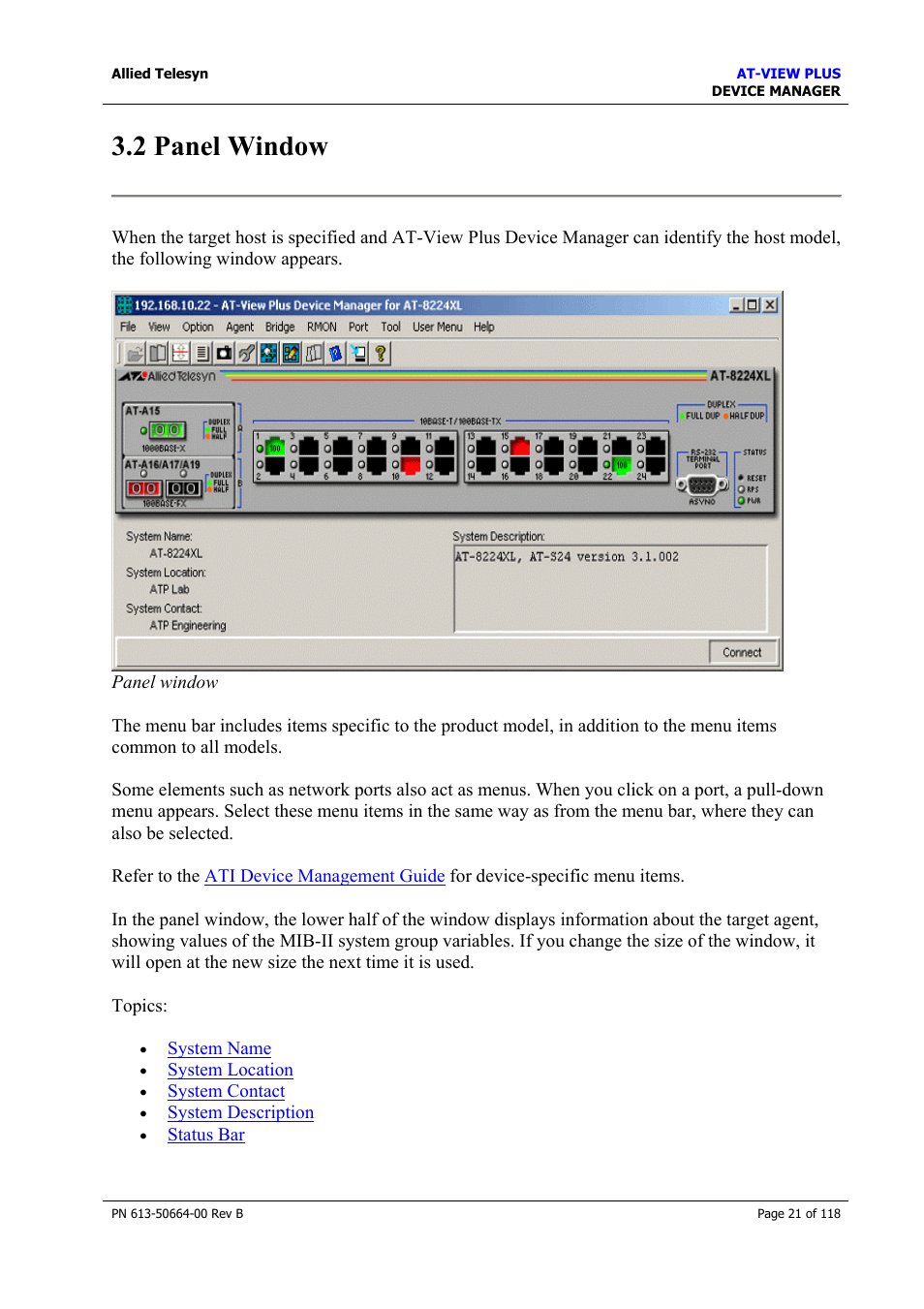Close the AT-View Plus Device Manager window
The width and height of the screenshot is (924, 1309).
(x=770, y=304)
